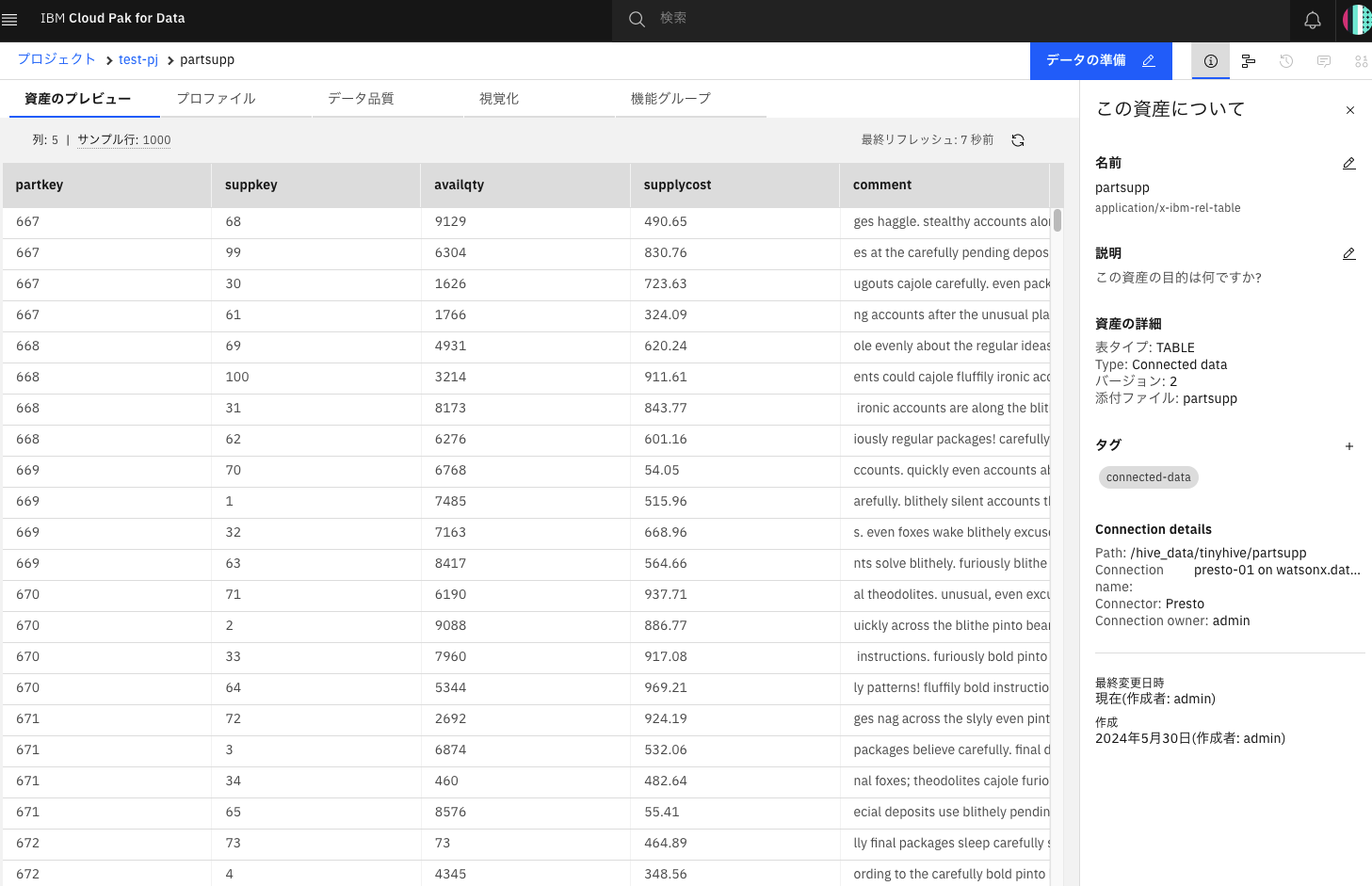
Task: Click the データの準備 button
Action: coord(1101,60)
